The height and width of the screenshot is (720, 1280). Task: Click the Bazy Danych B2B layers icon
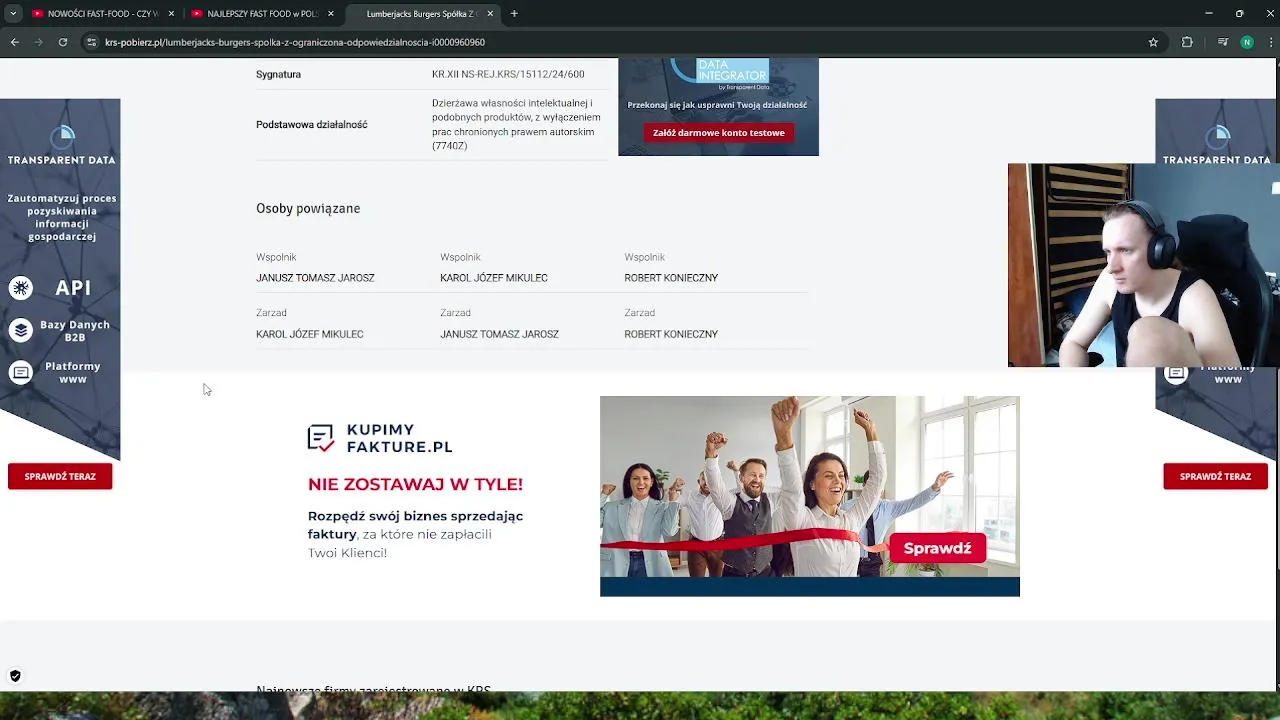point(21,330)
